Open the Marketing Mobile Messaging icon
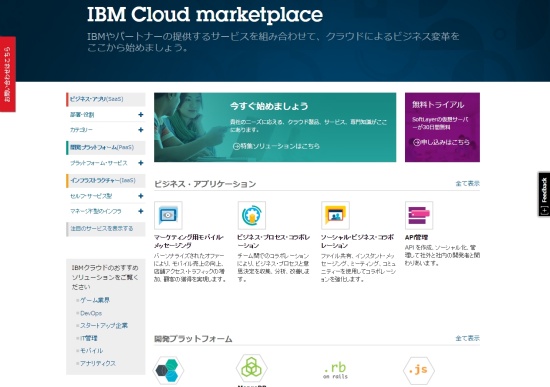 coord(168,215)
